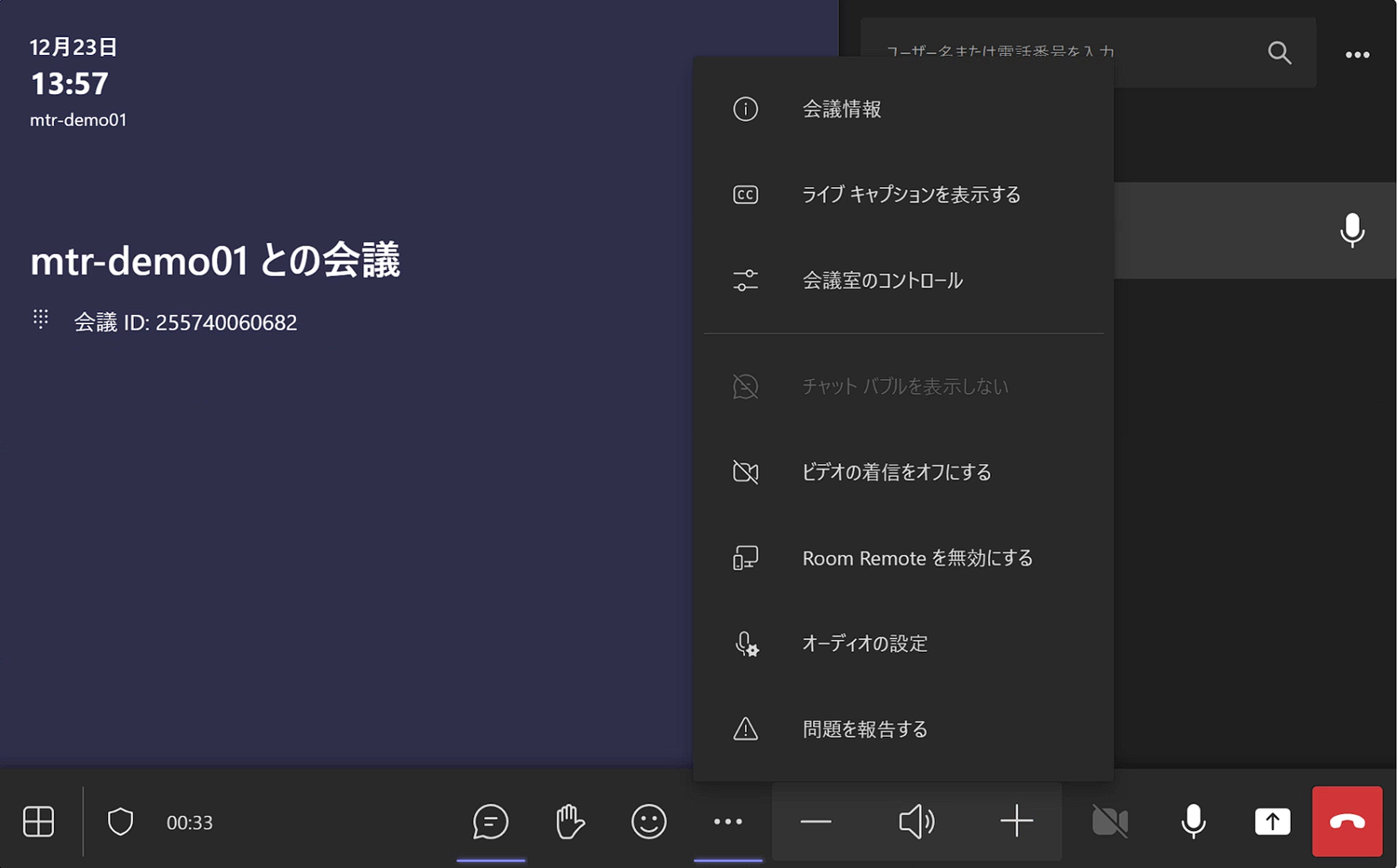Click the mtr-demo01 との会議 title
1400x868 pixels.
[215, 260]
